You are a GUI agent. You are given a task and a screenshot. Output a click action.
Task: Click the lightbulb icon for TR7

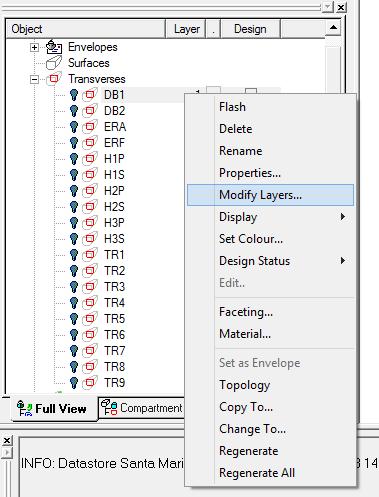pyautogui.click(x=74, y=351)
